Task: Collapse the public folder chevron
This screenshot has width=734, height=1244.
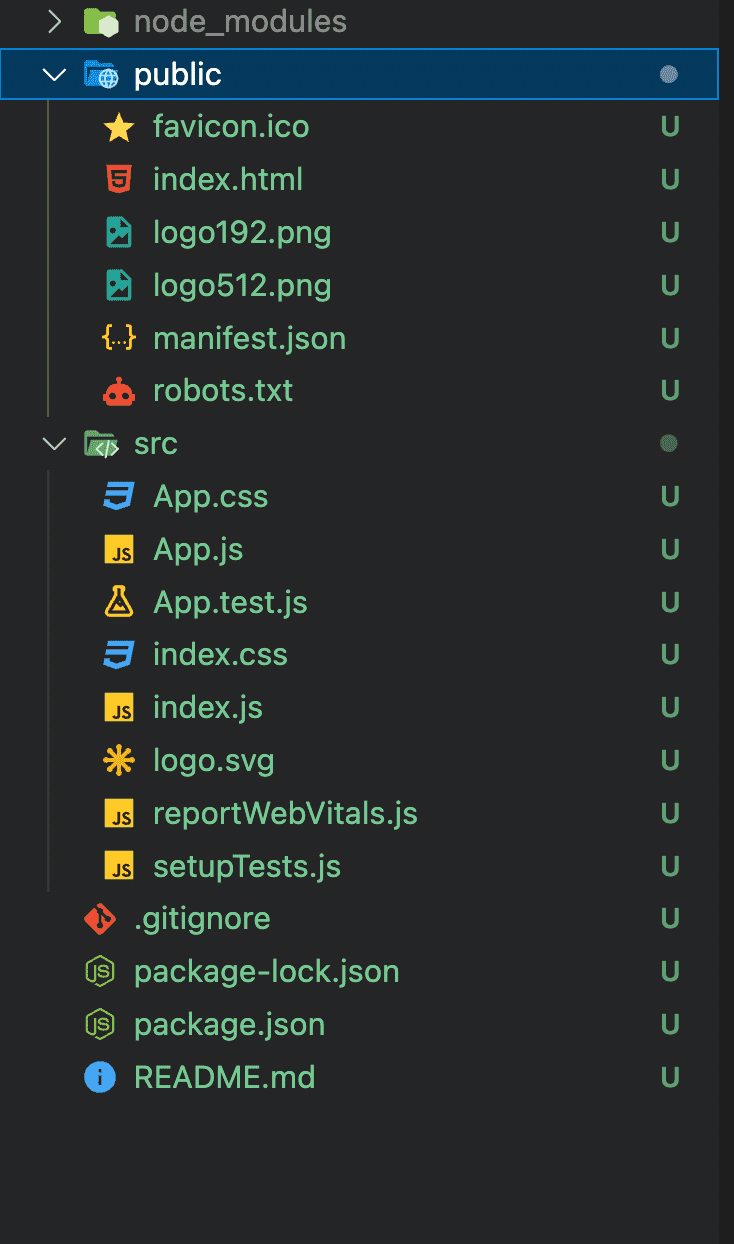Action: tap(55, 75)
